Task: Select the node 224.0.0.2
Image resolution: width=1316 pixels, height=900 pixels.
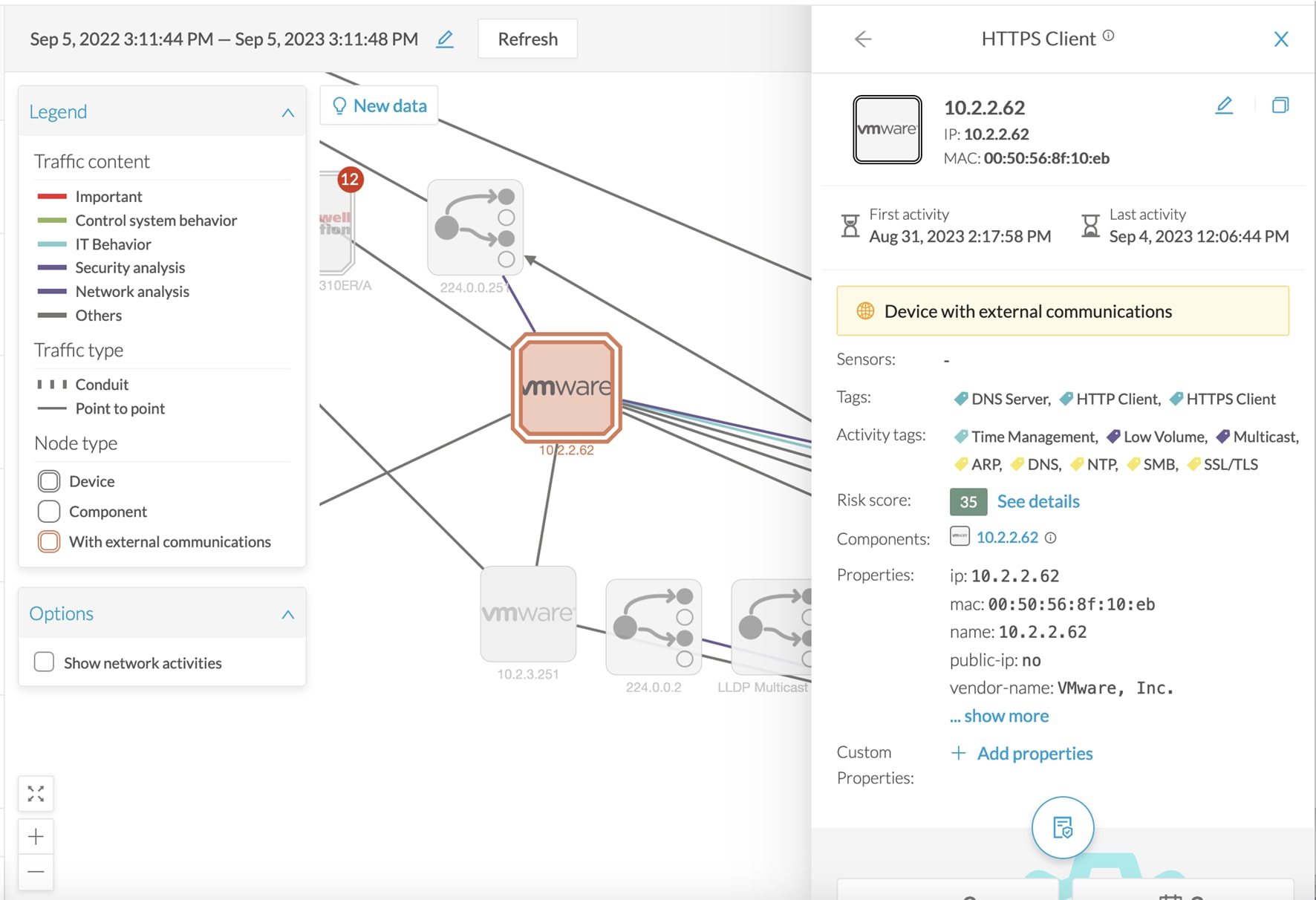Action: point(654,627)
